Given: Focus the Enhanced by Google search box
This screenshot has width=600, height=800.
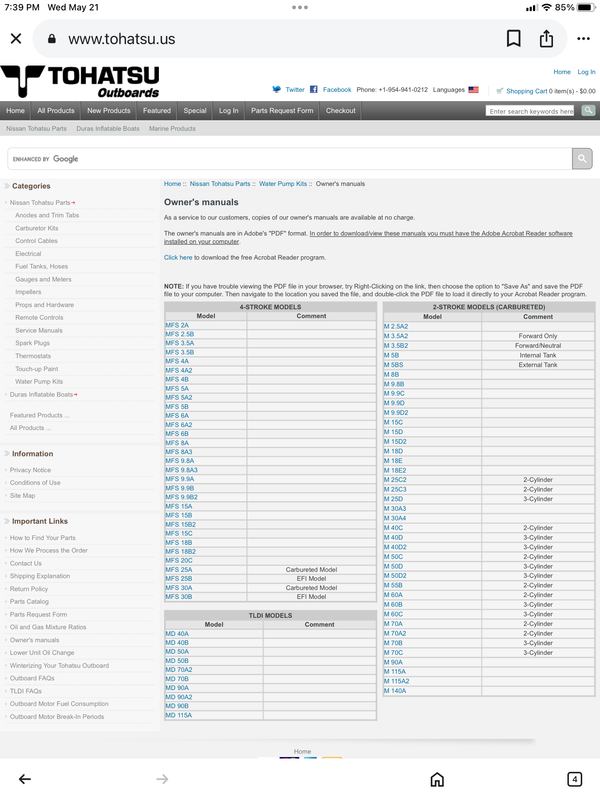Looking at the screenshot, I should [290, 159].
